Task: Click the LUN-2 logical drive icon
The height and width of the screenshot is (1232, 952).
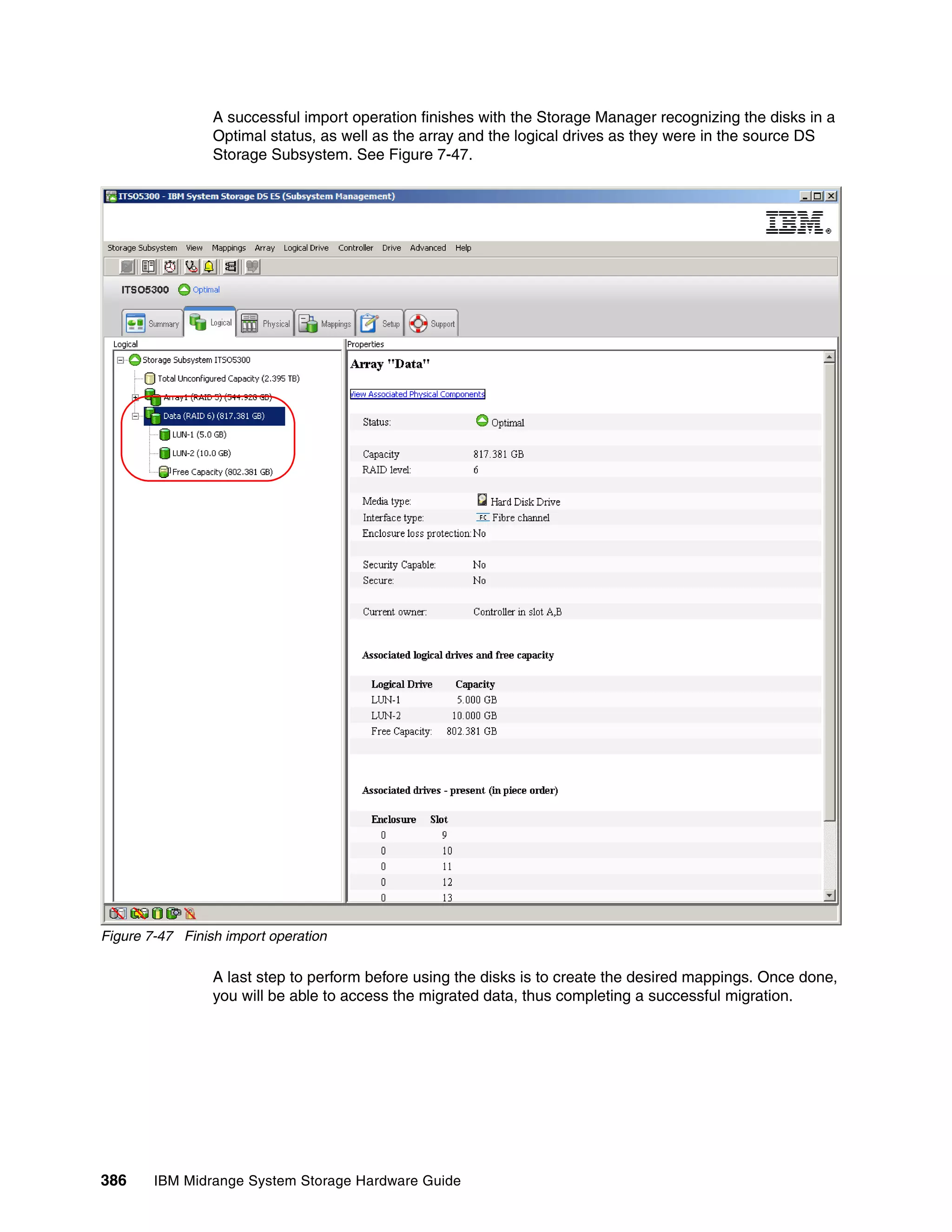Action: (165, 453)
